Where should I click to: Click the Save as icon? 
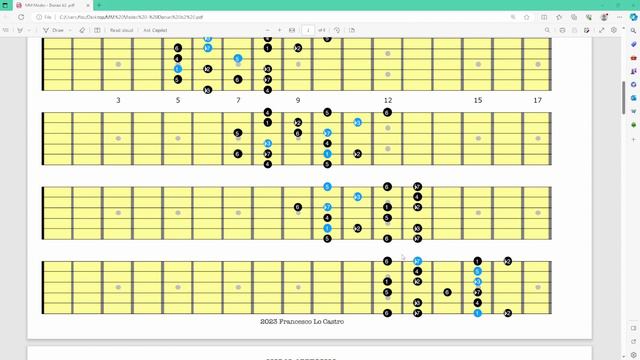[587, 30]
